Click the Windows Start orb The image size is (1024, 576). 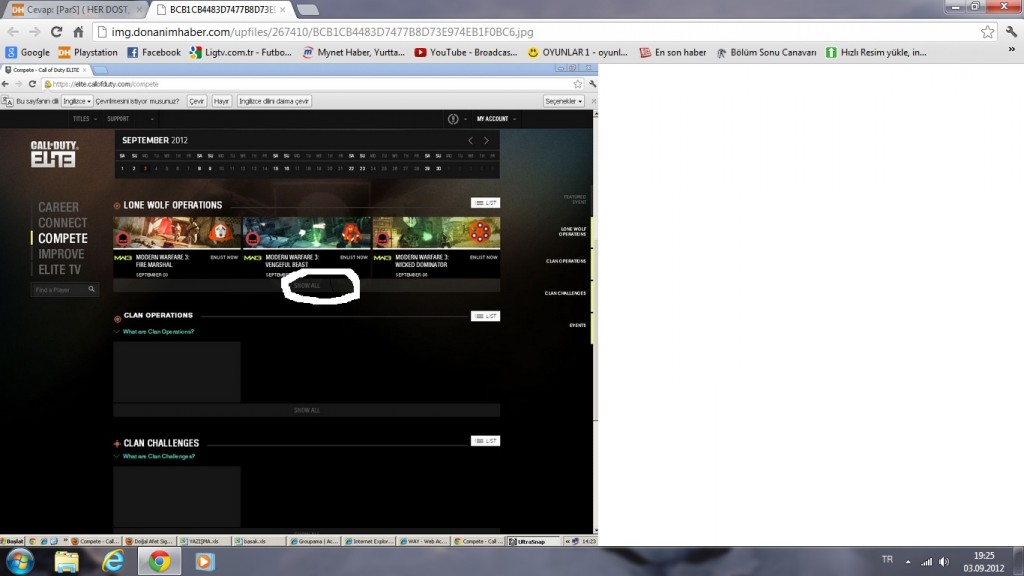20,562
